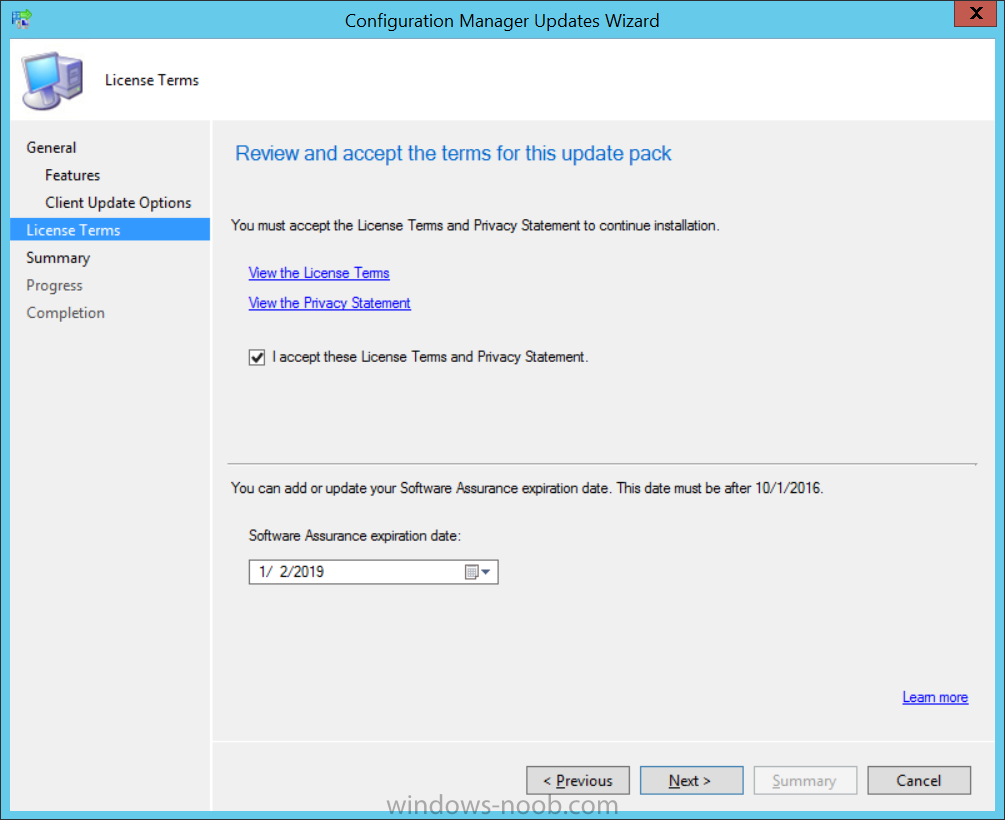Select Completion step in sidebar
This screenshot has height=820, width=1005.
coord(65,313)
